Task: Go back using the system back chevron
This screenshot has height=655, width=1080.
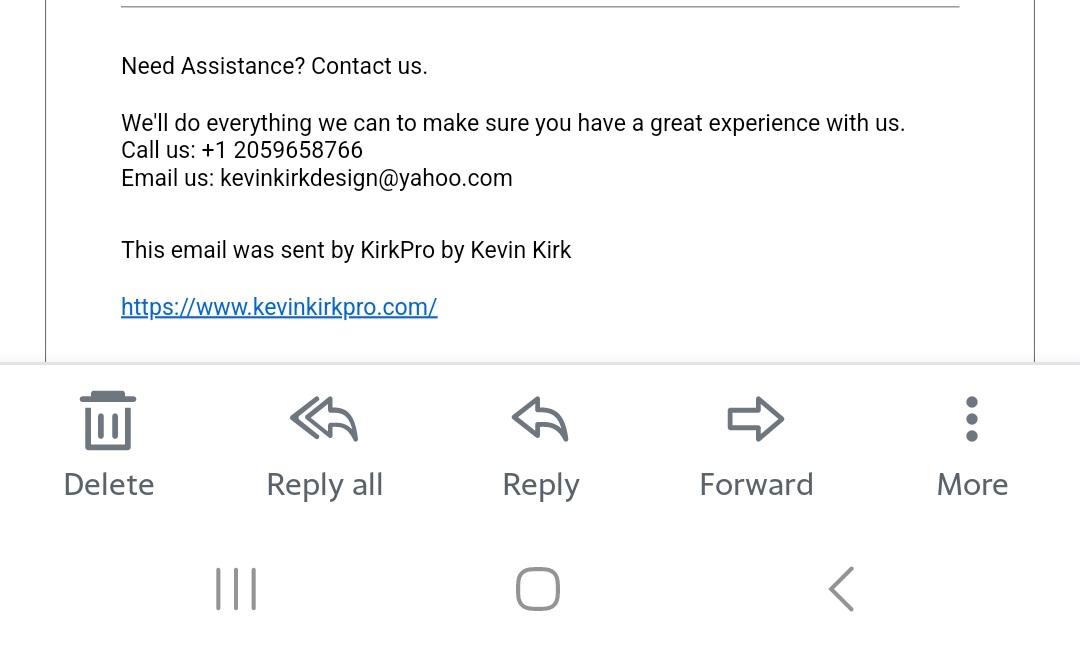Action: click(841, 589)
